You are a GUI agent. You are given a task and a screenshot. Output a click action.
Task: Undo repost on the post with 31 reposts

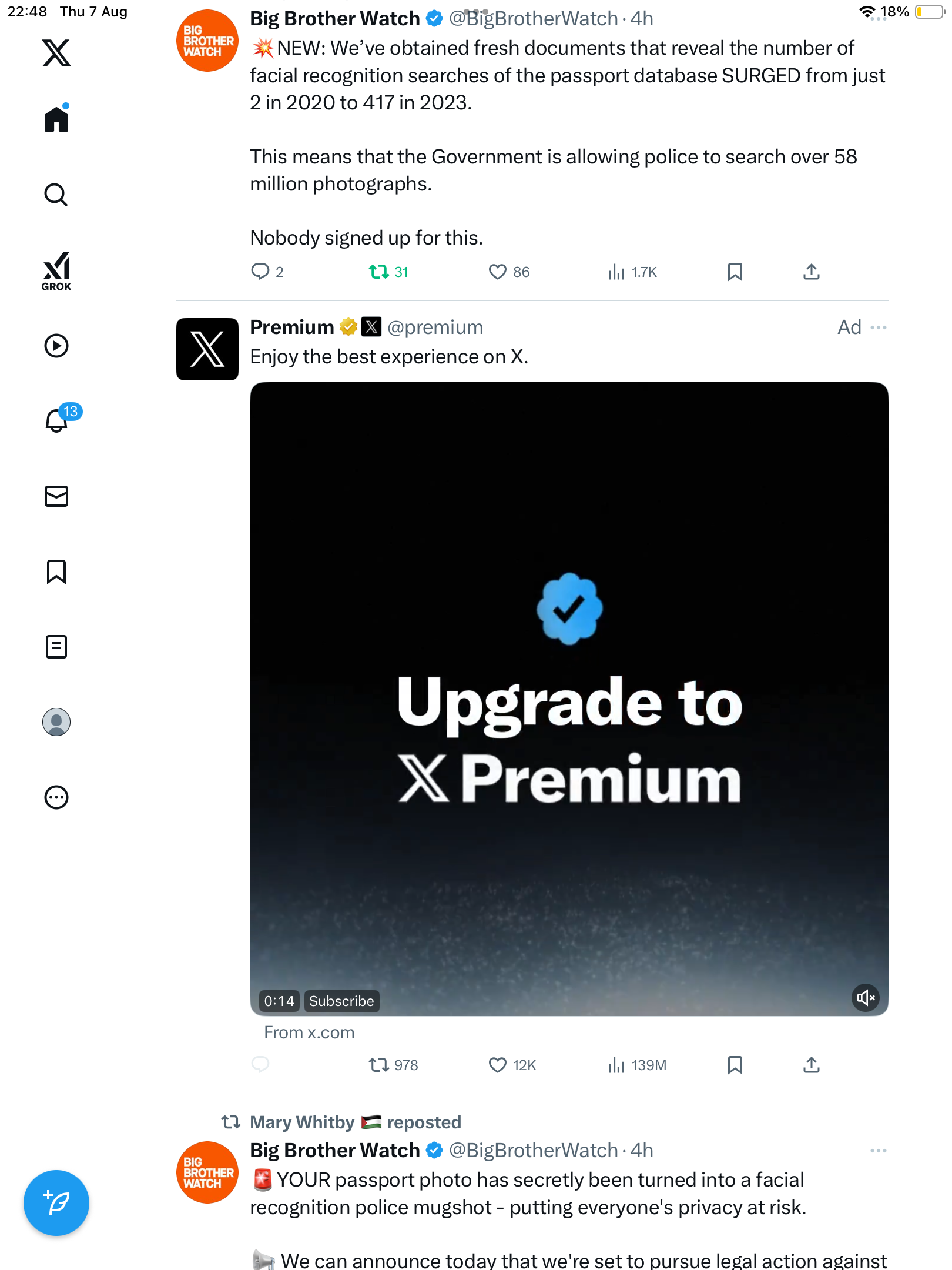388,272
